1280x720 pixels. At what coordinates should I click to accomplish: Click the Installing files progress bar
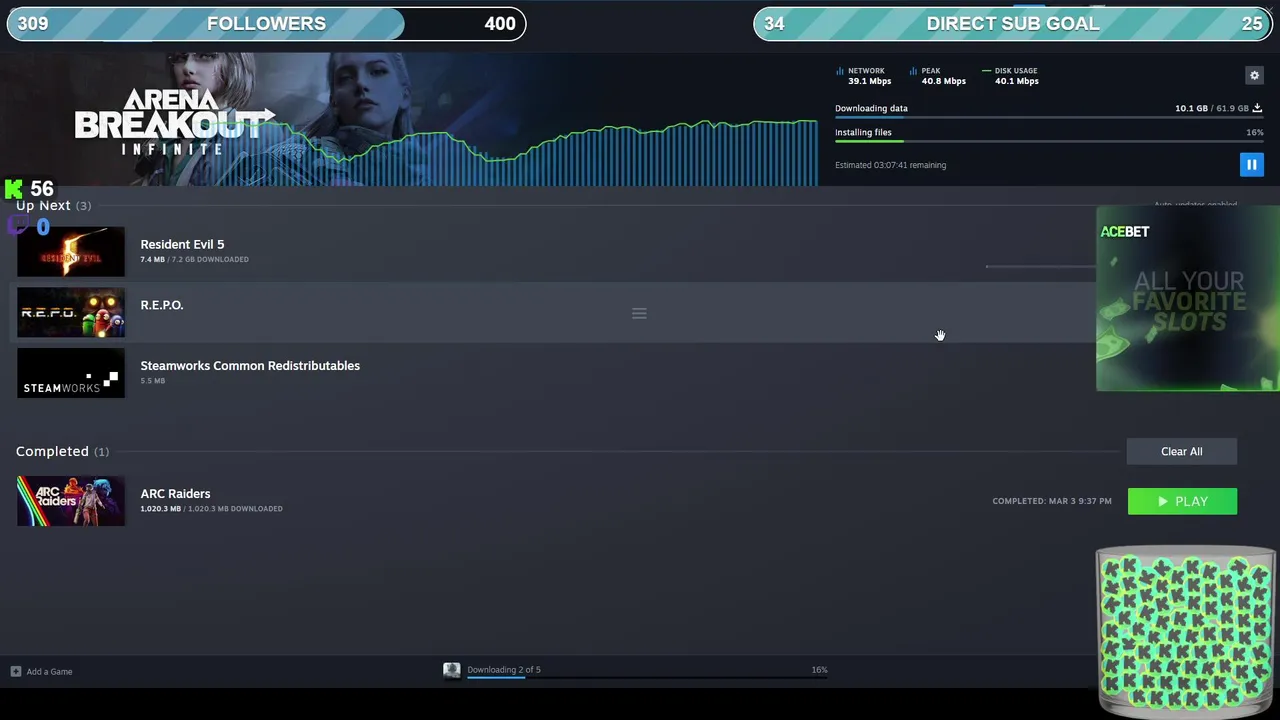pyautogui.click(x=1049, y=141)
